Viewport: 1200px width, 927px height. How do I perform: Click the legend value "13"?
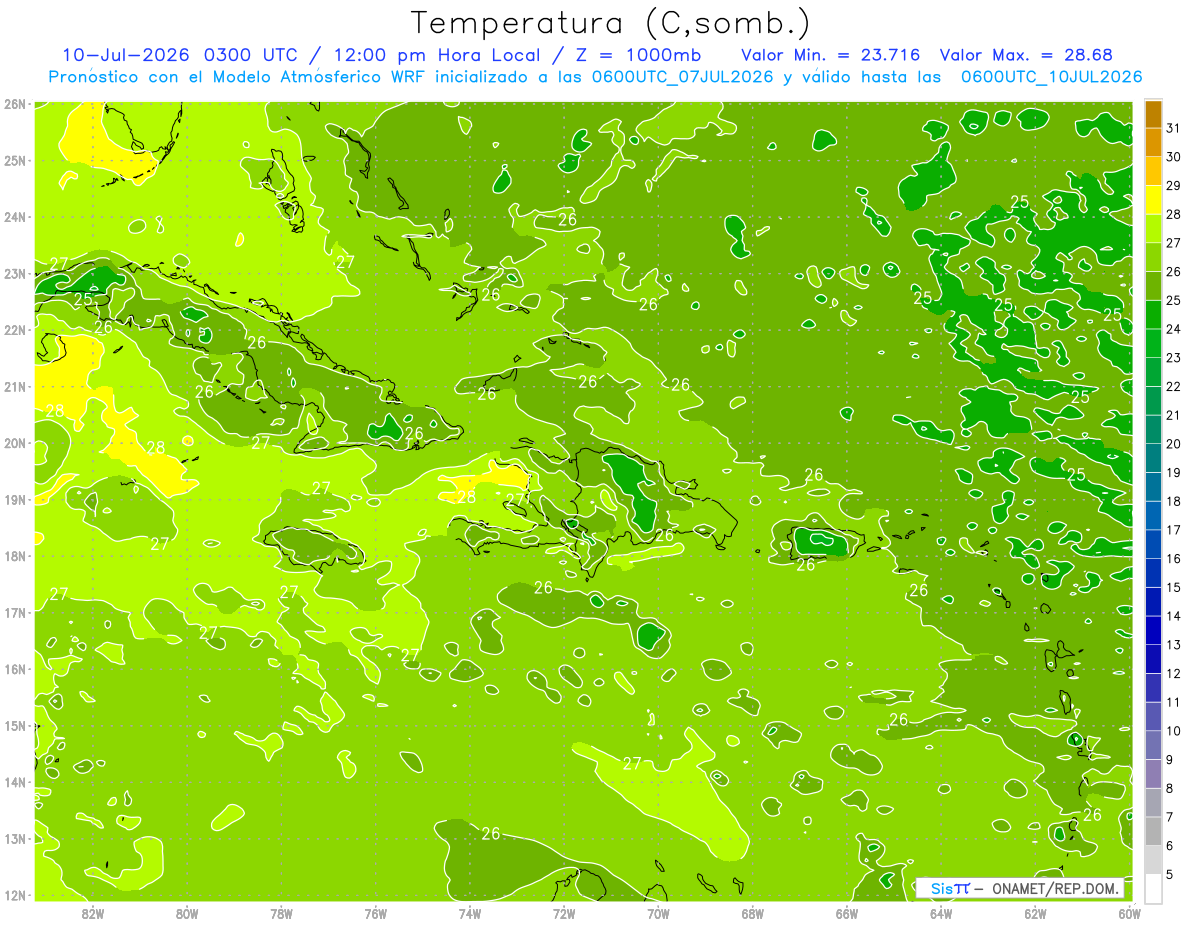pyautogui.click(x=1174, y=645)
